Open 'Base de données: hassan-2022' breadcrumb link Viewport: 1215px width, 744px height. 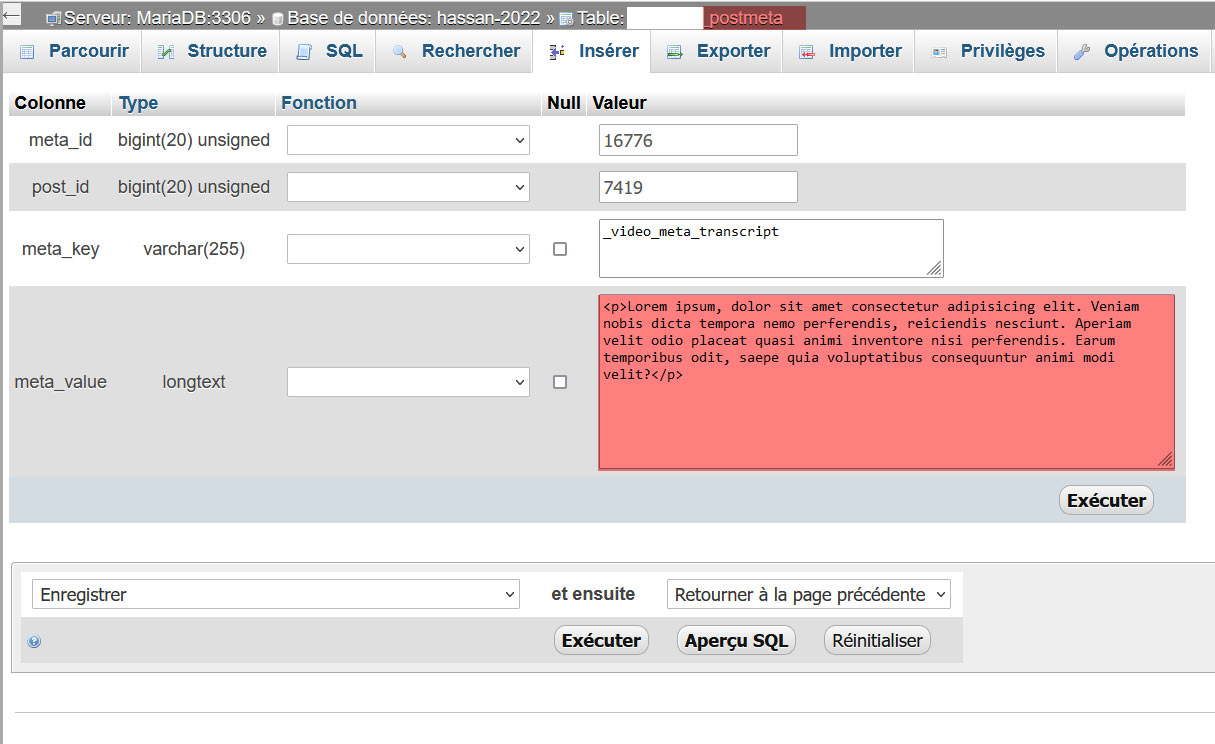click(x=414, y=19)
